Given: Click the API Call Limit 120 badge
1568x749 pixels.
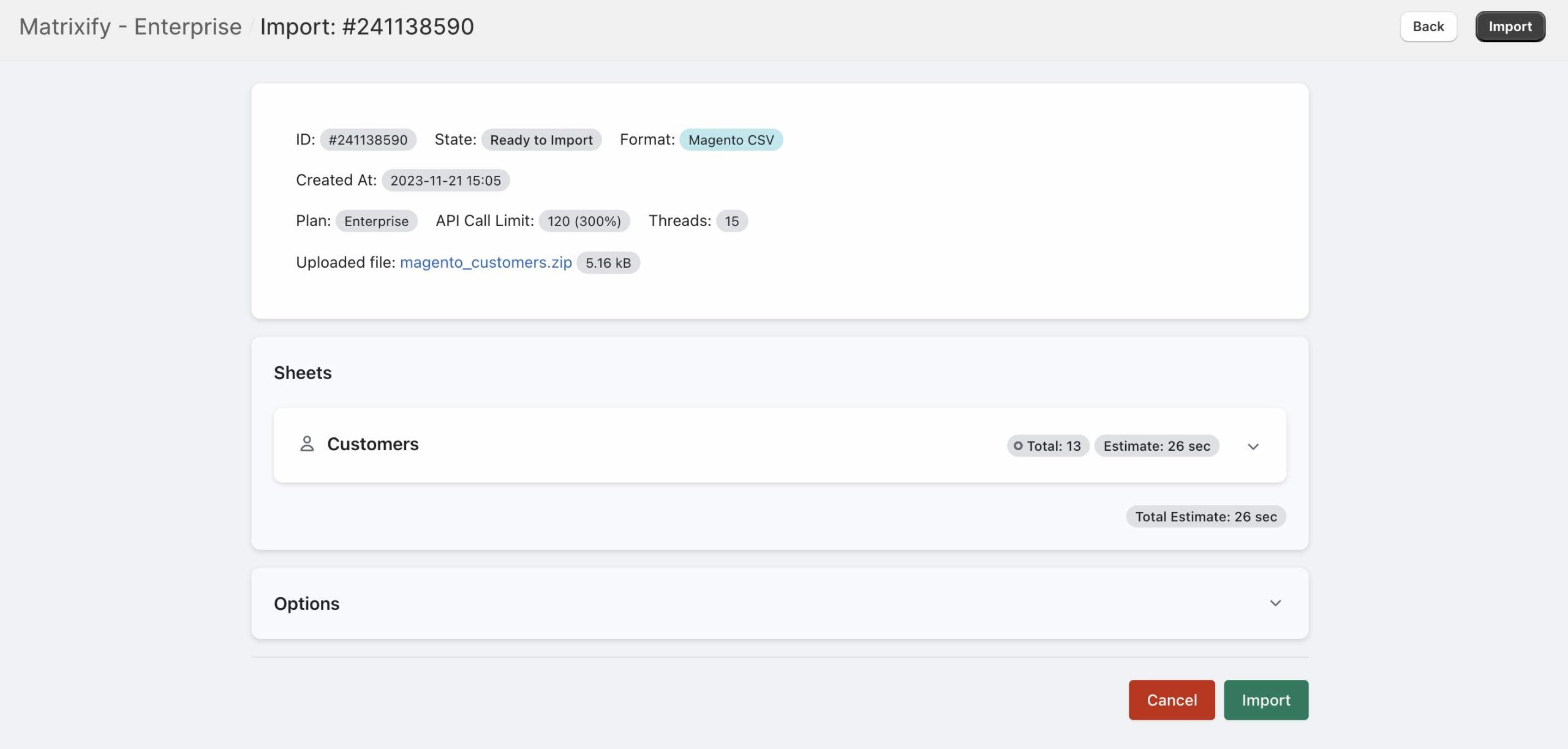Looking at the screenshot, I should 584,221.
